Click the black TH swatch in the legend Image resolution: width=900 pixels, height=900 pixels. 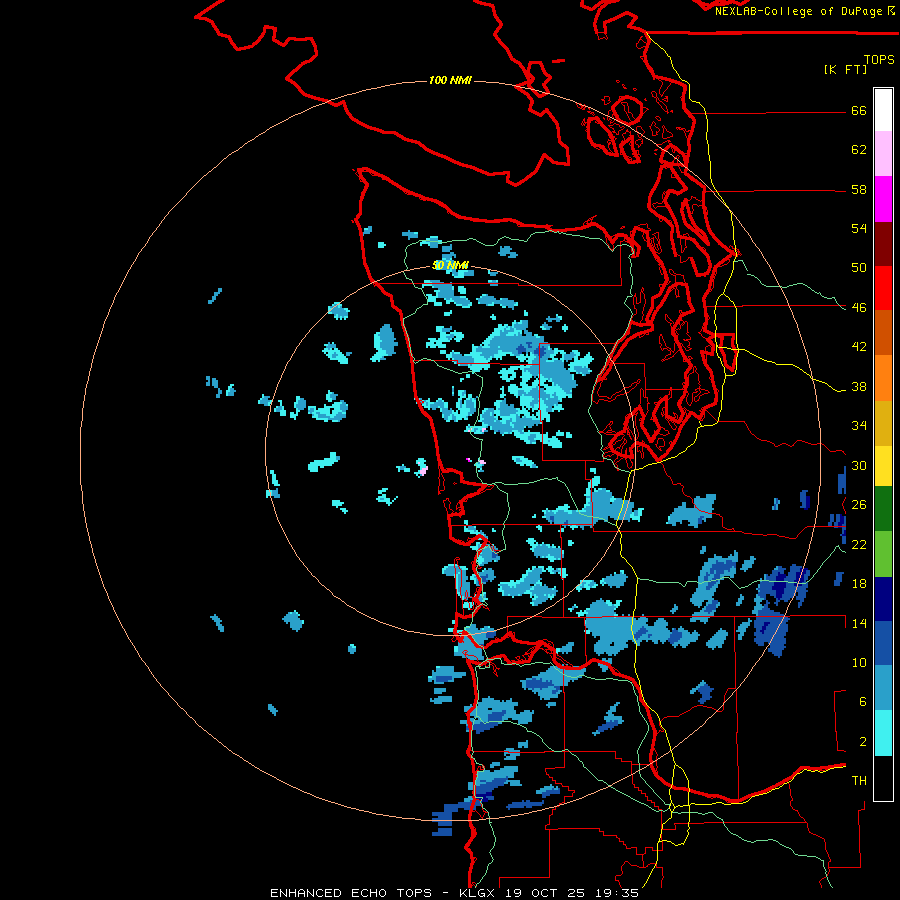(x=883, y=778)
